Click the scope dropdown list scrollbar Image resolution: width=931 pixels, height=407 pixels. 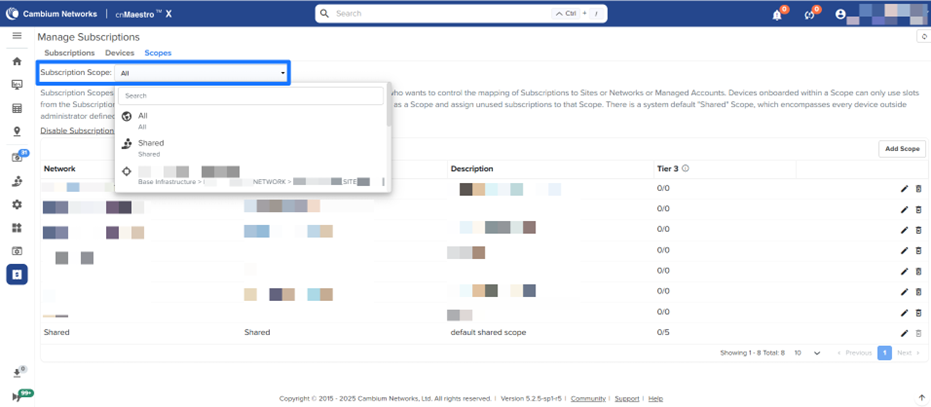pyautogui.click(x=388, y=110)
